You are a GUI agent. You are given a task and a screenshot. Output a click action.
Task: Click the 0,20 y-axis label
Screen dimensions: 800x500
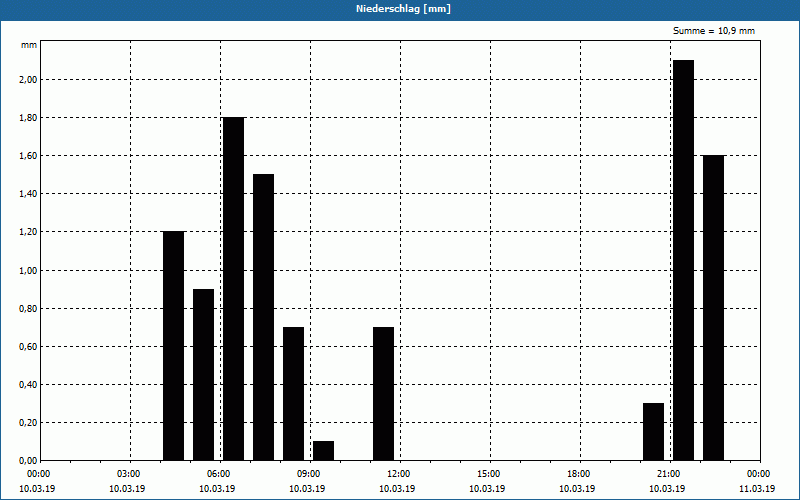tap(28, 423)
